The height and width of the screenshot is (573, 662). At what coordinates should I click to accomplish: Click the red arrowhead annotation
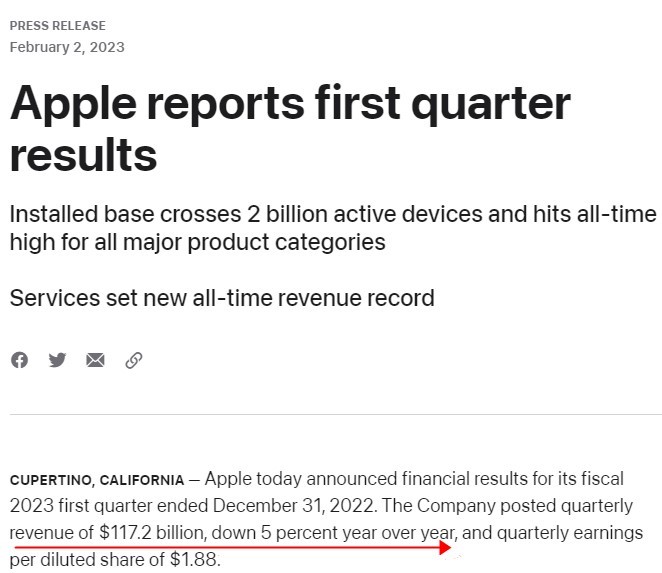pos(445,547)
